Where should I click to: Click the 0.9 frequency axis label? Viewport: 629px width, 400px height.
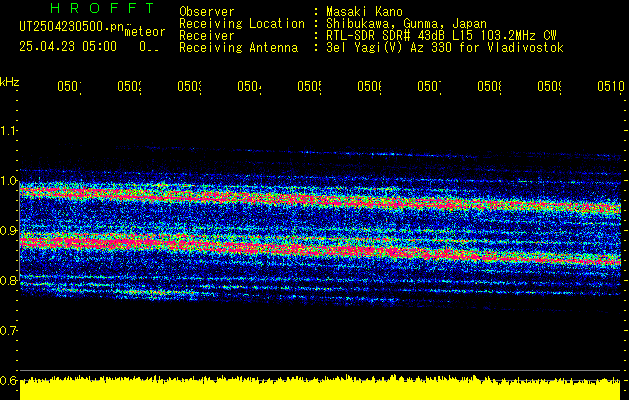[8, 231]
